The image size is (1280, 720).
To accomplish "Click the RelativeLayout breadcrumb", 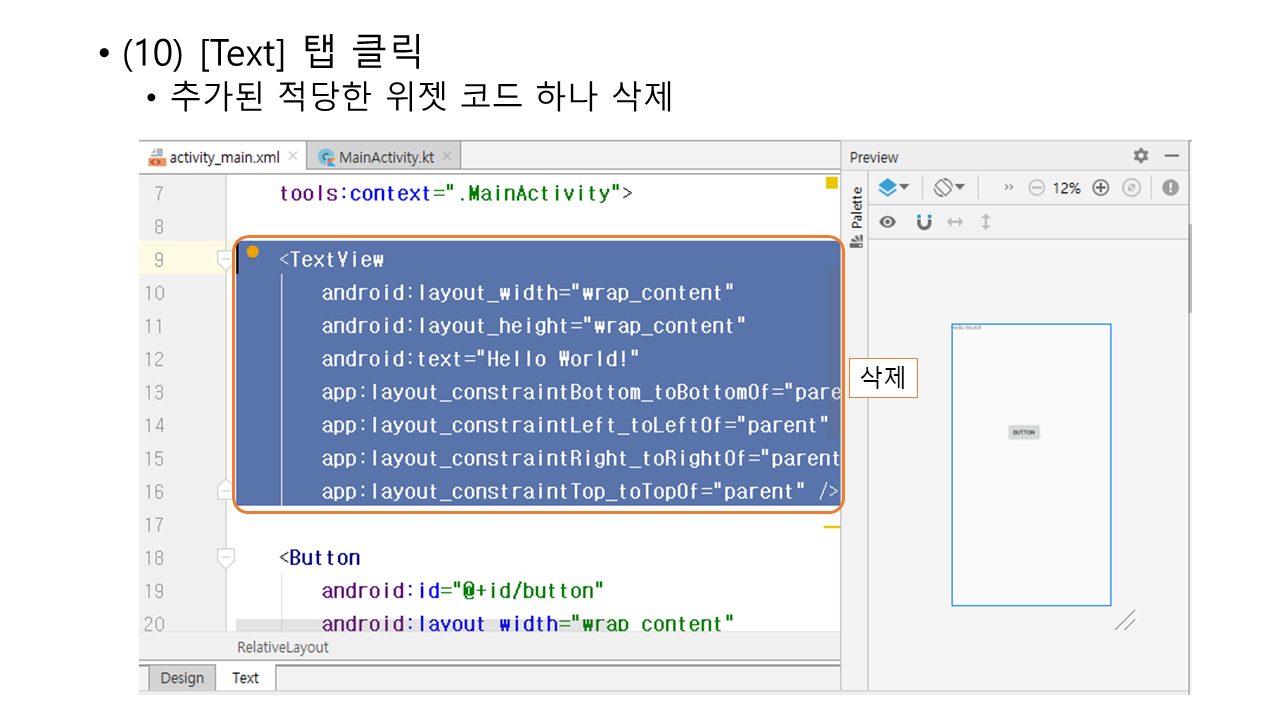I will tap(283, 647).
